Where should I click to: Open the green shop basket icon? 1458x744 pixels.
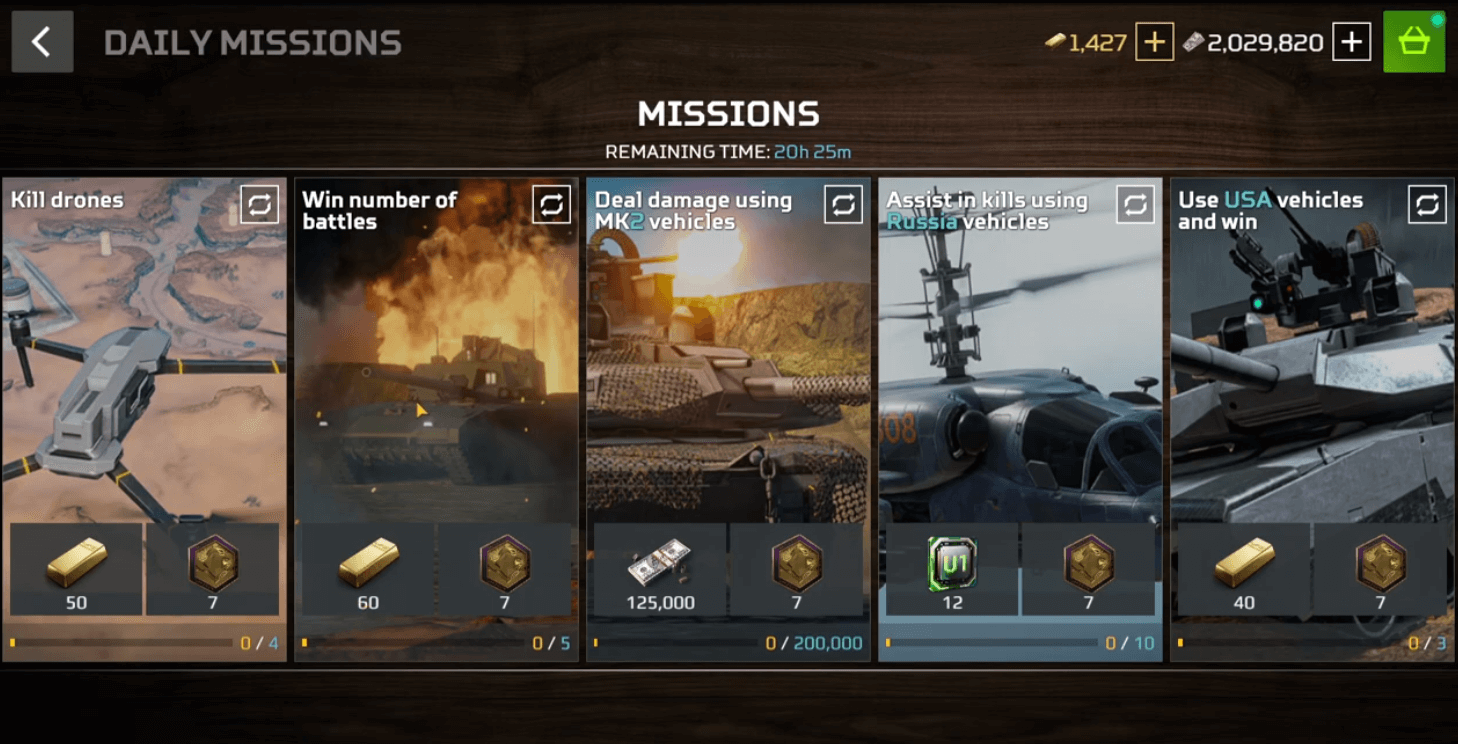coord(1414,42)
